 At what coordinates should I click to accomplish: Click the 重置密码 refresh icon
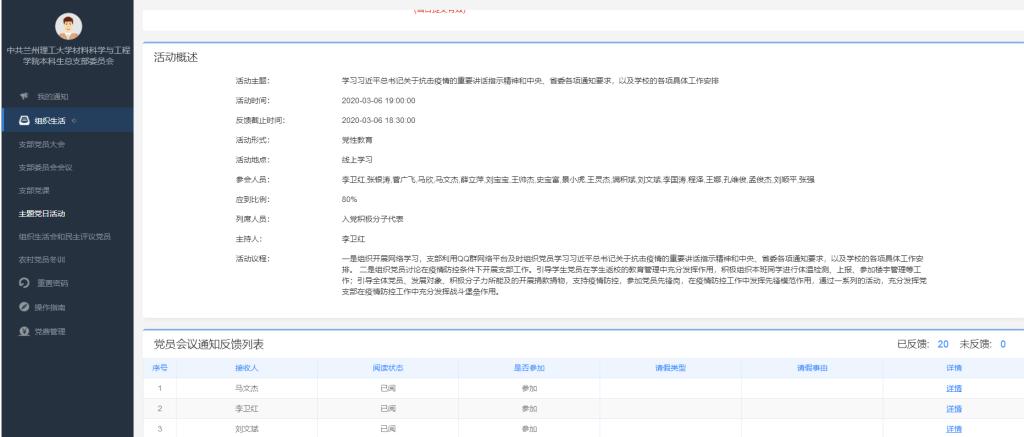[23, 283]
